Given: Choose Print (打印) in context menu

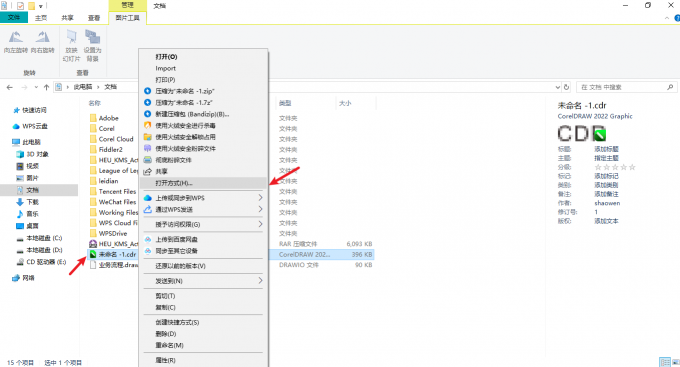Looking at the screenshot, I should pyautogui.click(x=203, y=80).
